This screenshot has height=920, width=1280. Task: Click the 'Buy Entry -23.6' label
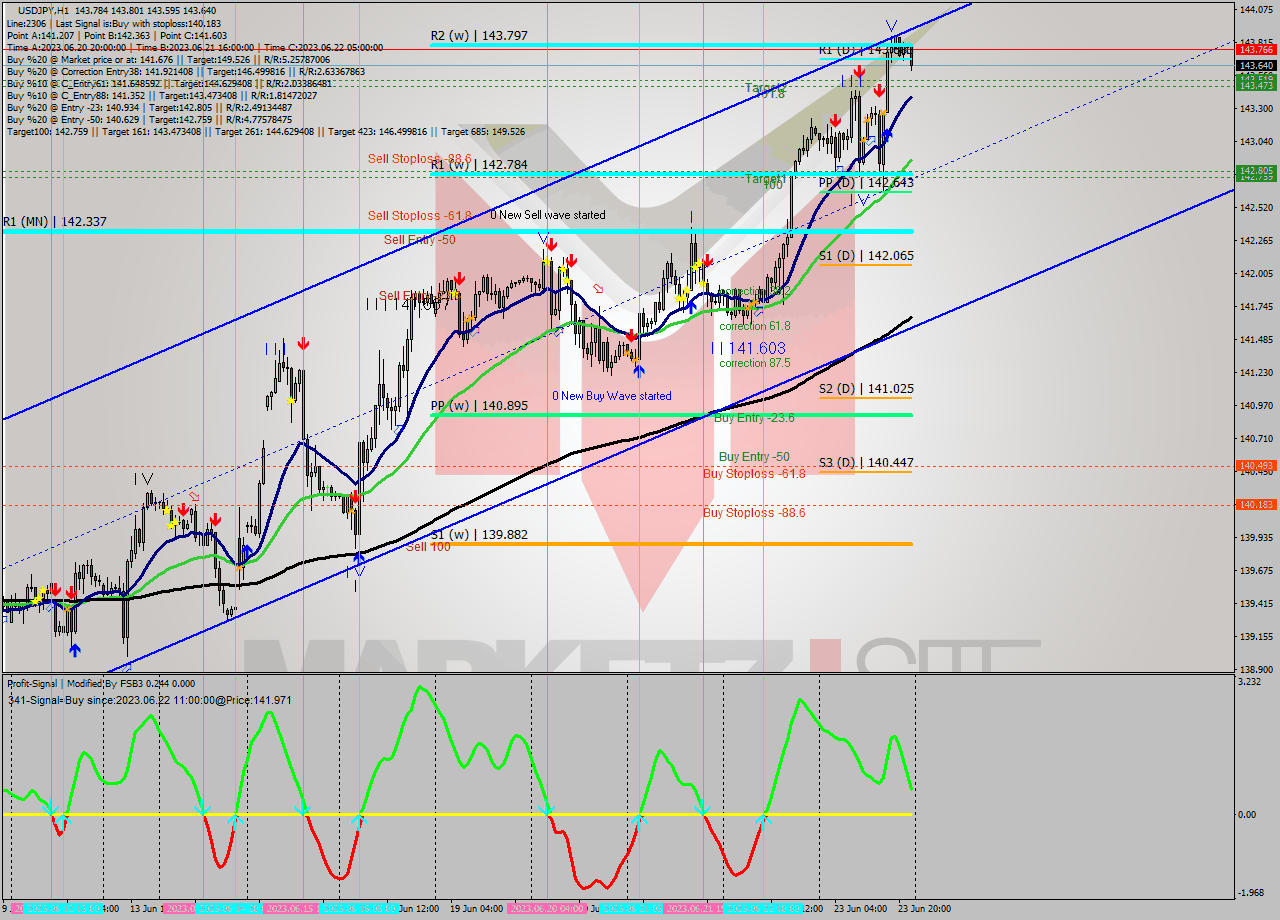tap(754, 418)
